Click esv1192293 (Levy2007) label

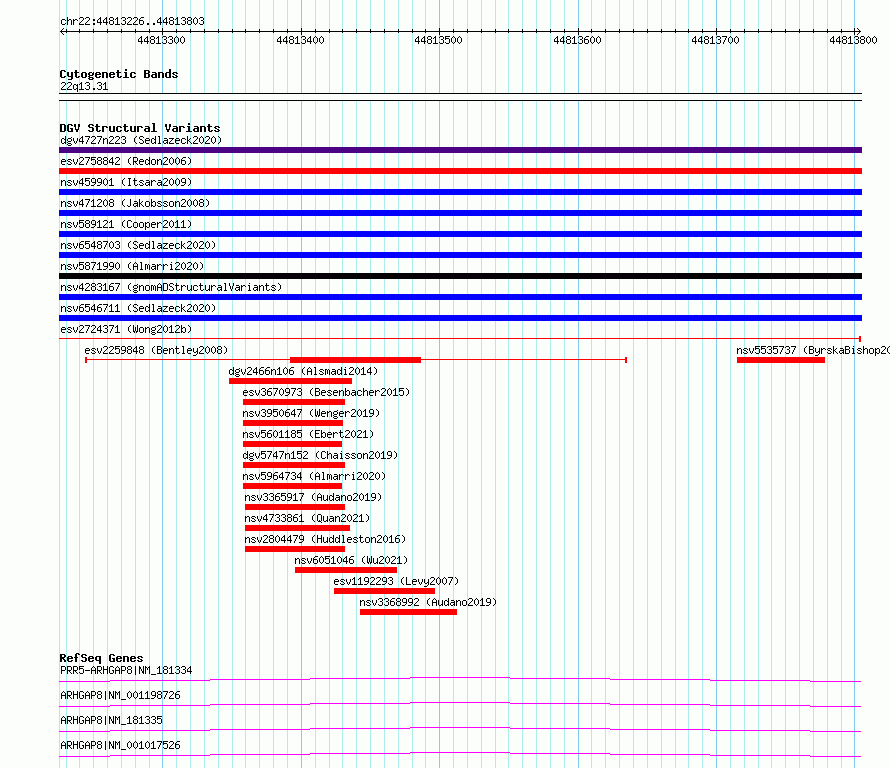[396, 581]
